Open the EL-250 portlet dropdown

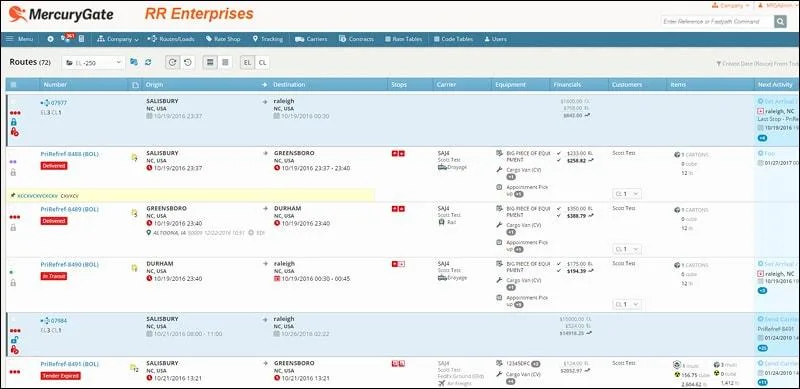93,63
